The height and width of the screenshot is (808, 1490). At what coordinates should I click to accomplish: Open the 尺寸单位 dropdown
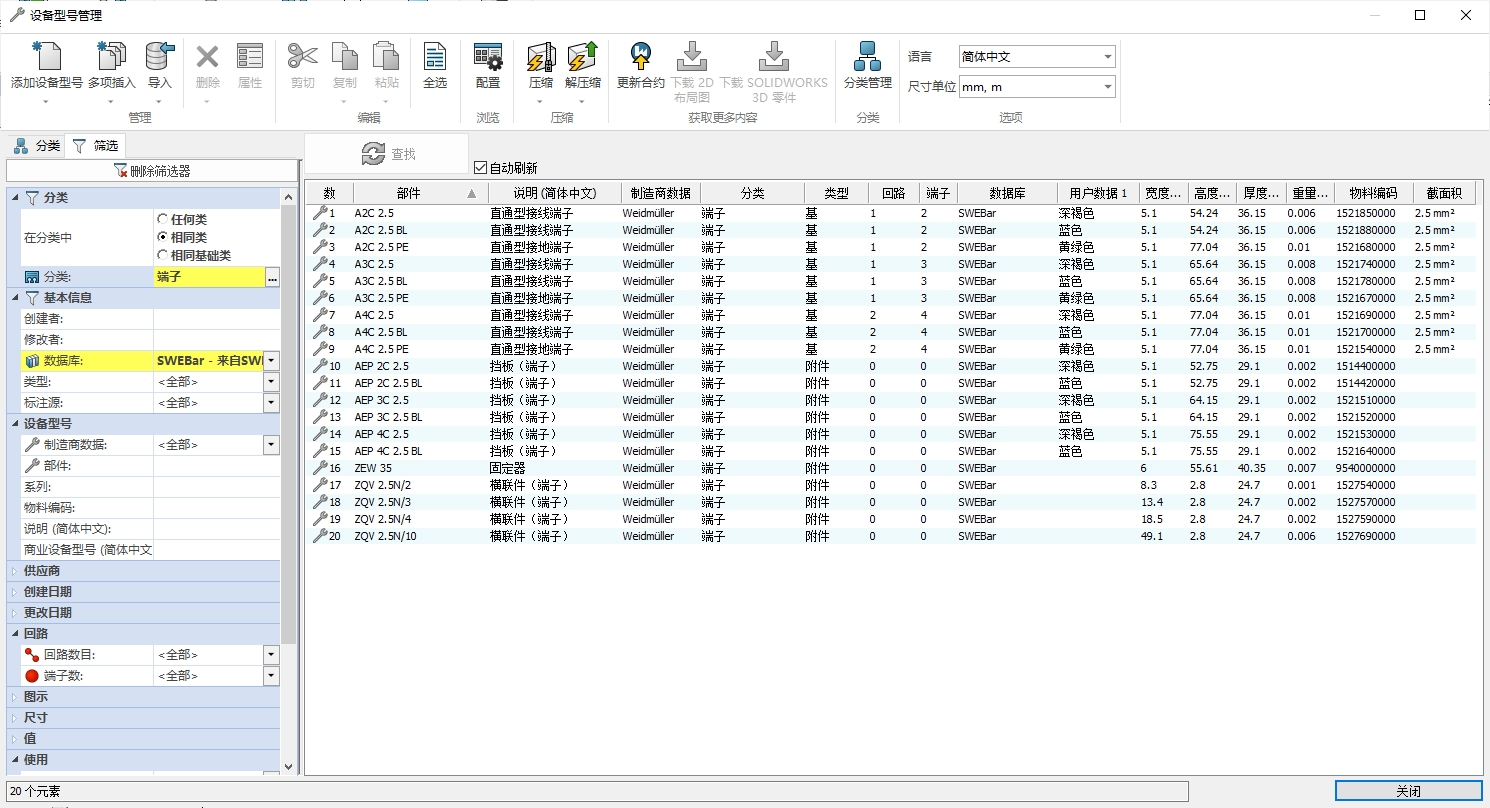click(x=1036, y=87)
